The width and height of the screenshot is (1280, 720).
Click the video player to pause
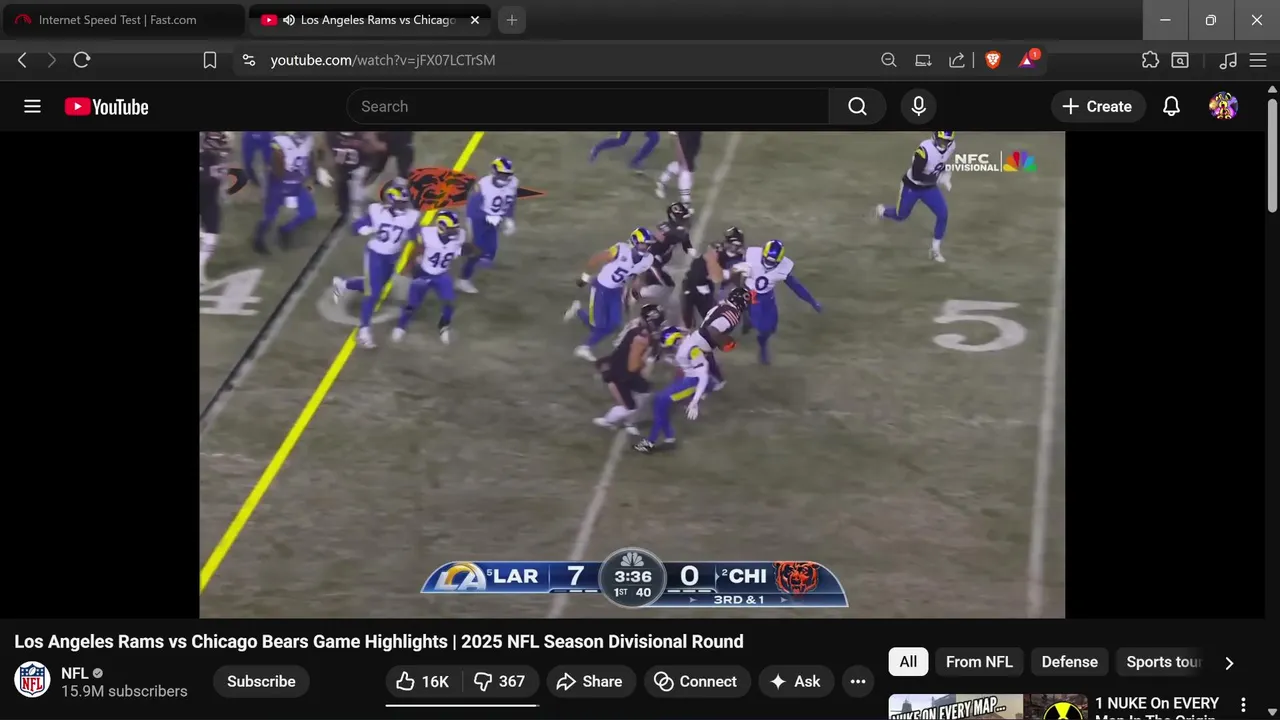[632, 374]
